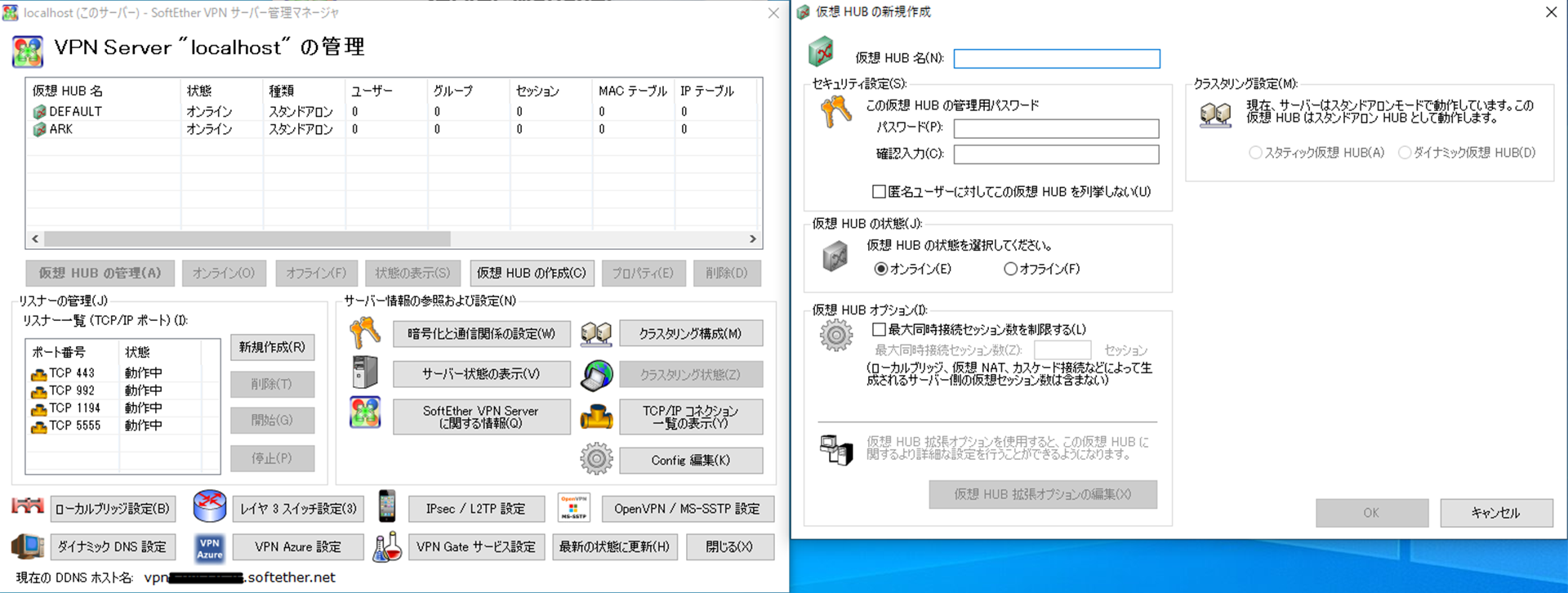This screenshot has height=593, width=1568.
Task: Enable the max concurrent sessions limit checkbox
Action: (x=879, y=330)
